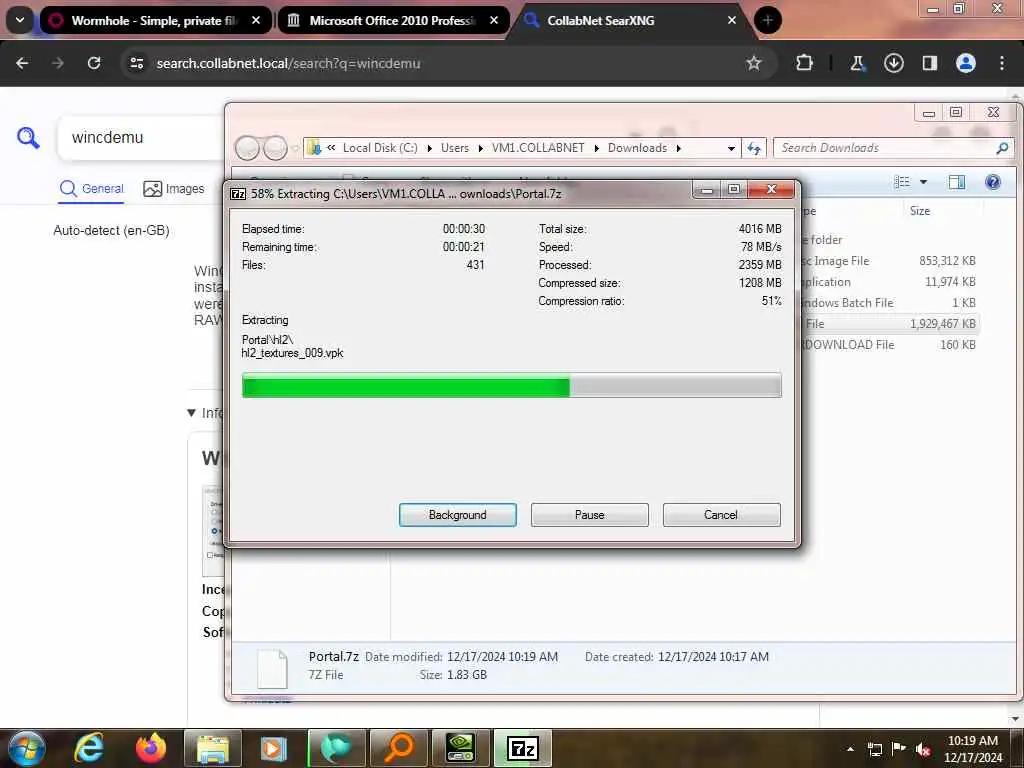
Task: Open the orange magnifier taskbar app
Action: 399,748
